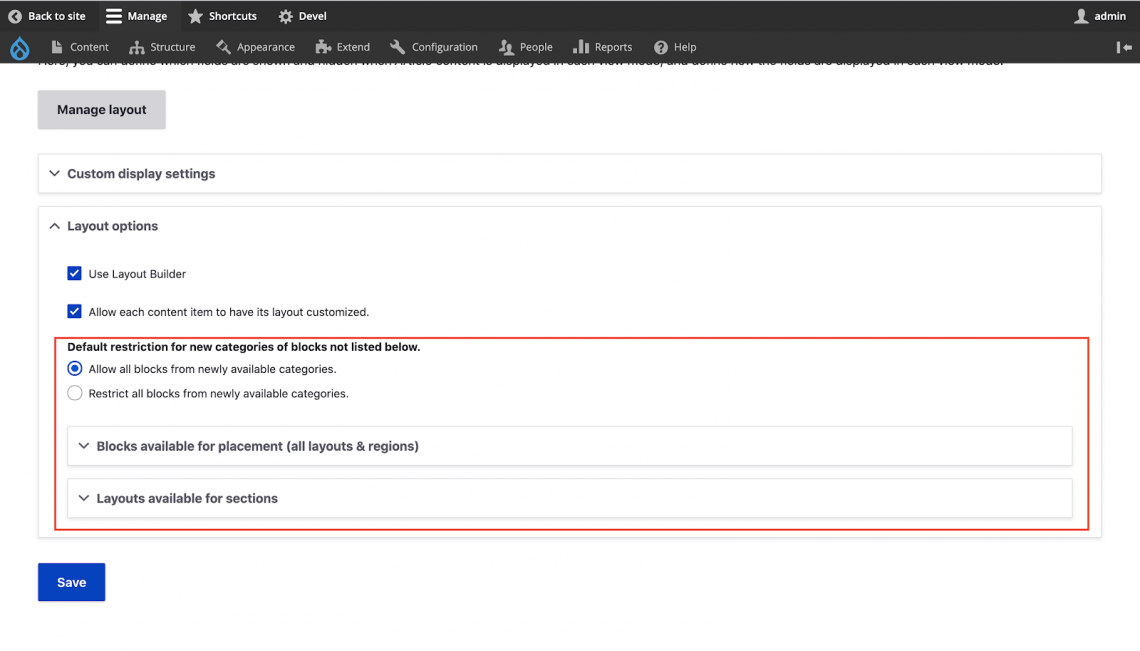
Task: Disable per-item layout customization checkbox
Action: click(x=75, y=312)
